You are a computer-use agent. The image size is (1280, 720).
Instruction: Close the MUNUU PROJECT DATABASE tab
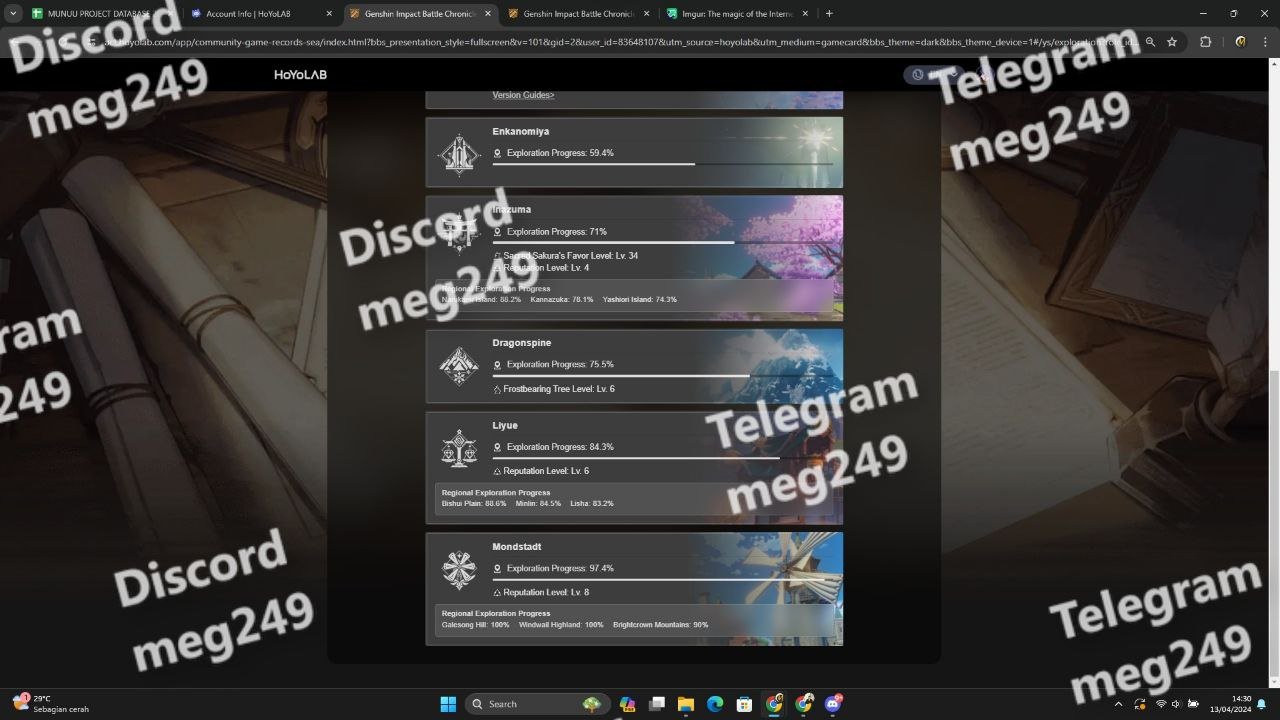click(169, 14)
